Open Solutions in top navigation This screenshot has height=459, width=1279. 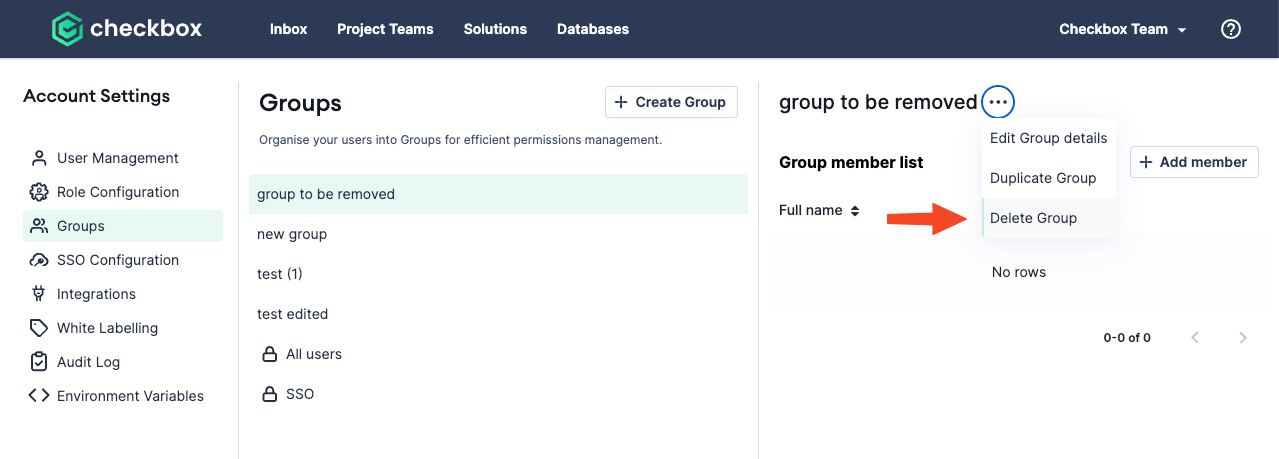tap(495, 29)
